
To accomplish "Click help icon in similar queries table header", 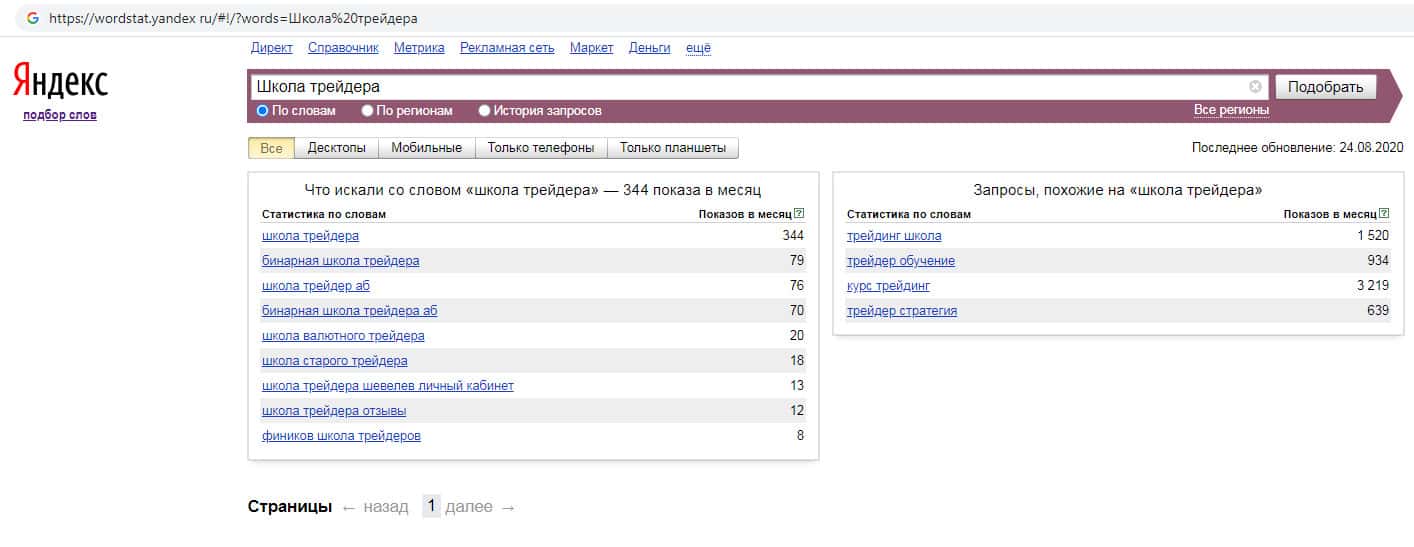I will (1384, 214).
